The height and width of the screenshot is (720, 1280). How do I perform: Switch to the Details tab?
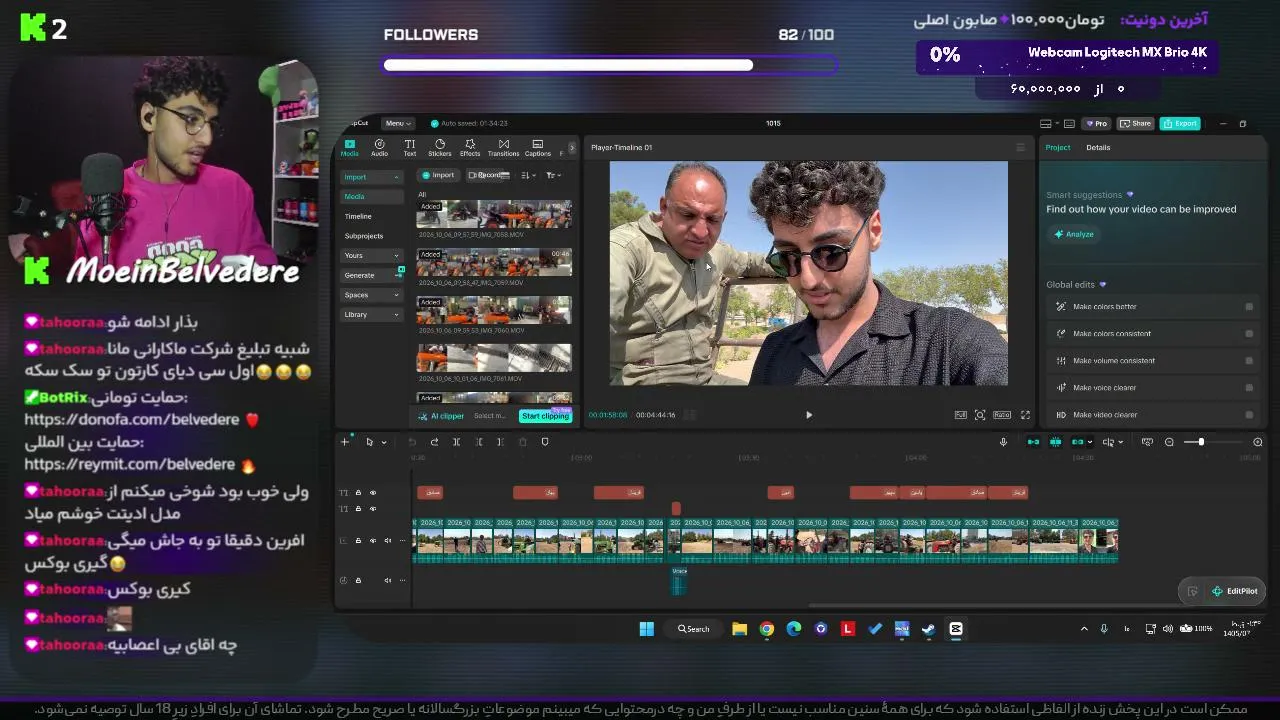pyautogui.click(x=1098, y=148)
